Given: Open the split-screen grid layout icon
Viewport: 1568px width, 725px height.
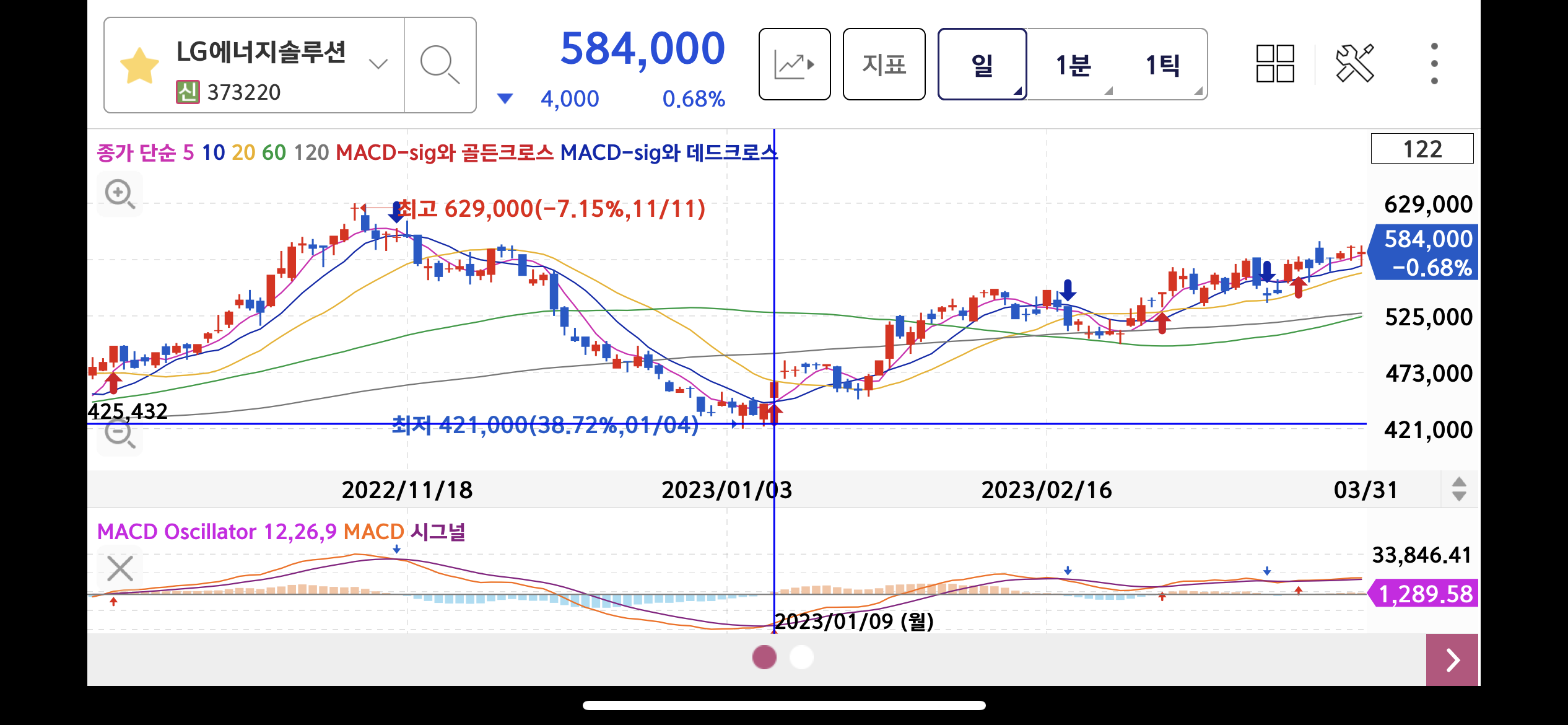Looking at the screenshot, I should [x=1275, y=64].
